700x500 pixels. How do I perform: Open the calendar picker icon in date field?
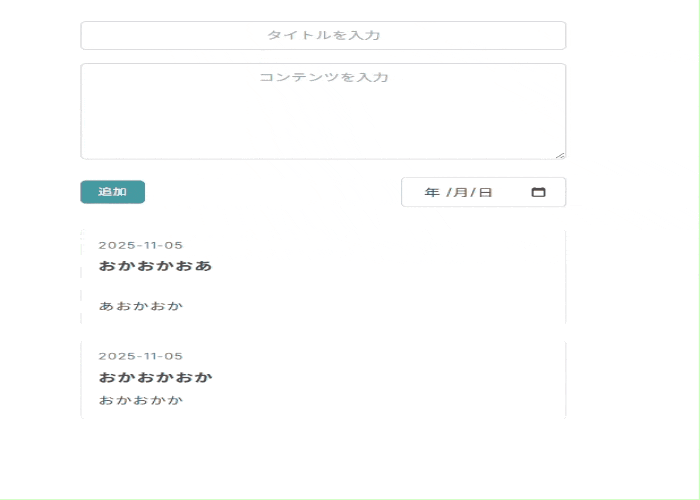(x=538, y=192)
